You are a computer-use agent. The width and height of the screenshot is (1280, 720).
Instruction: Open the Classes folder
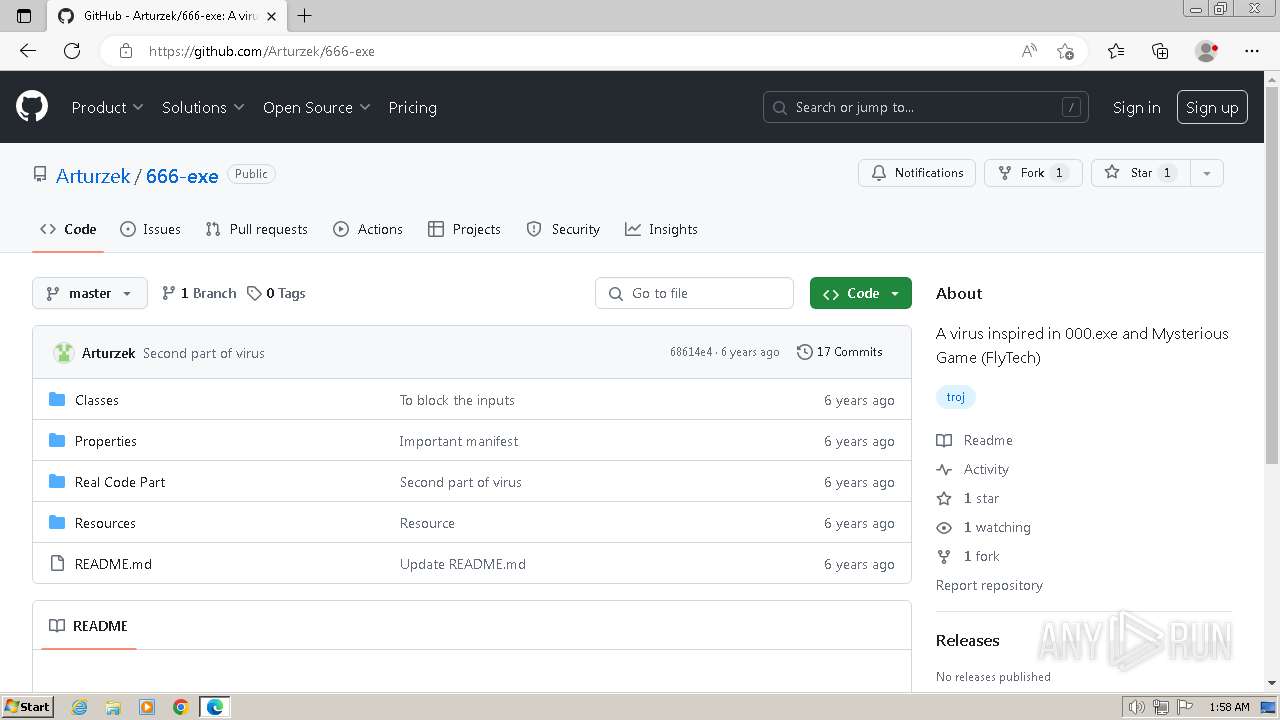point(97,400)
